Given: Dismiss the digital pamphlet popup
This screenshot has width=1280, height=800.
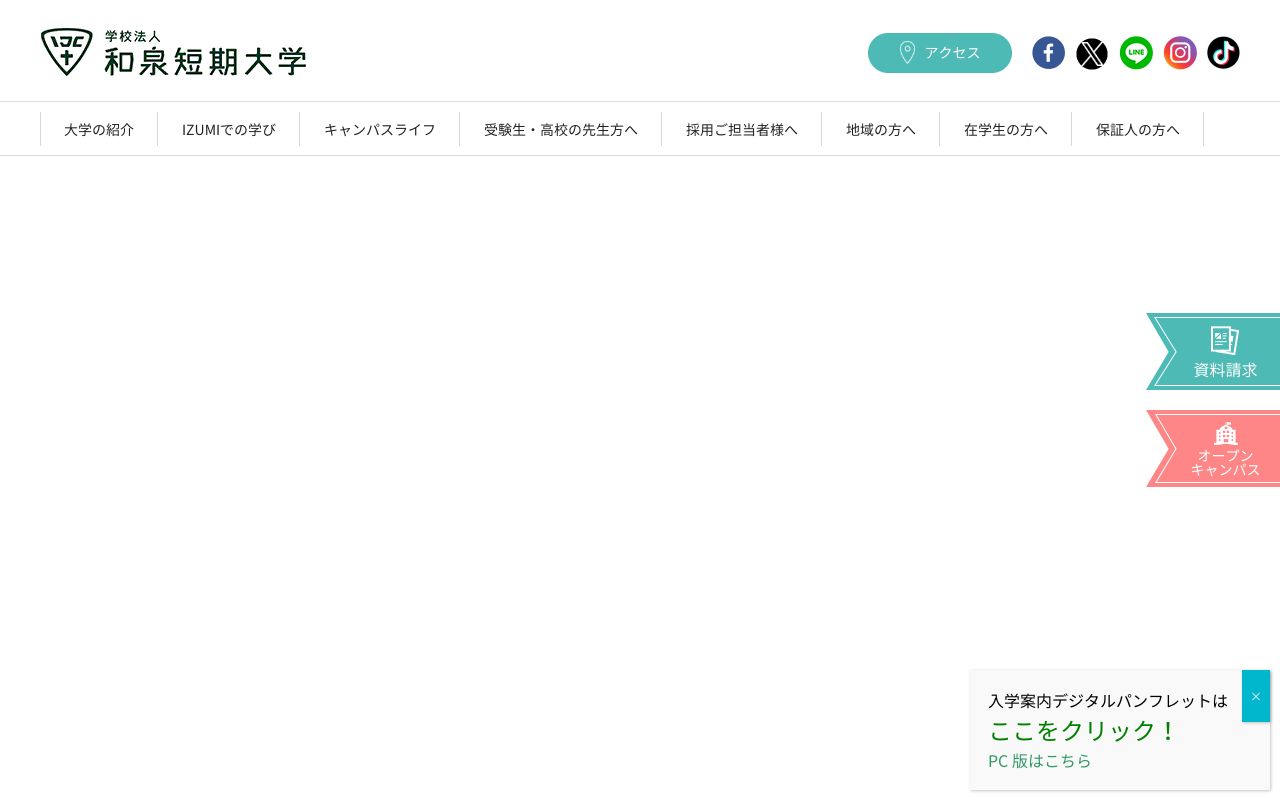Looking at the screenshot, I should 1256,696.
